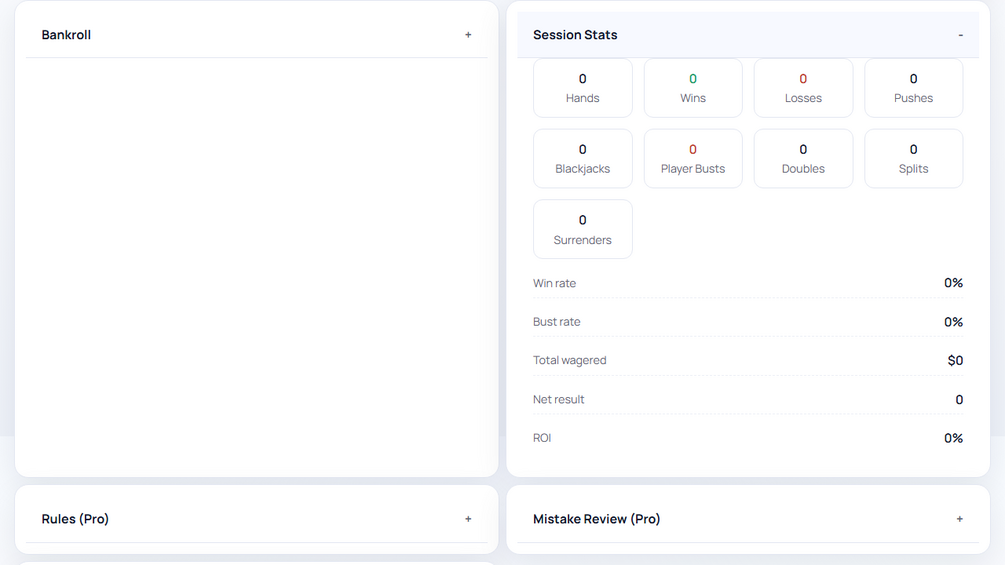
Task: Choose the Pushes stat card
Action: click(x=913, y=88)
